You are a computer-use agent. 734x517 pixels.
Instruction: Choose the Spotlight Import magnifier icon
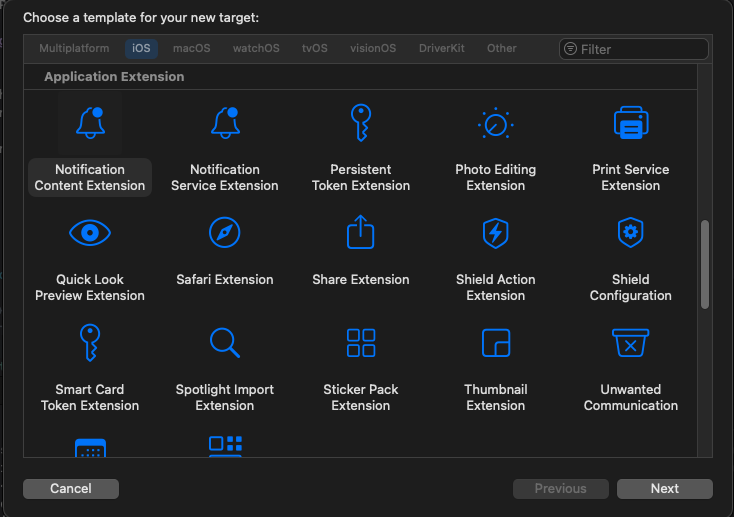click(x=225, y=343)
